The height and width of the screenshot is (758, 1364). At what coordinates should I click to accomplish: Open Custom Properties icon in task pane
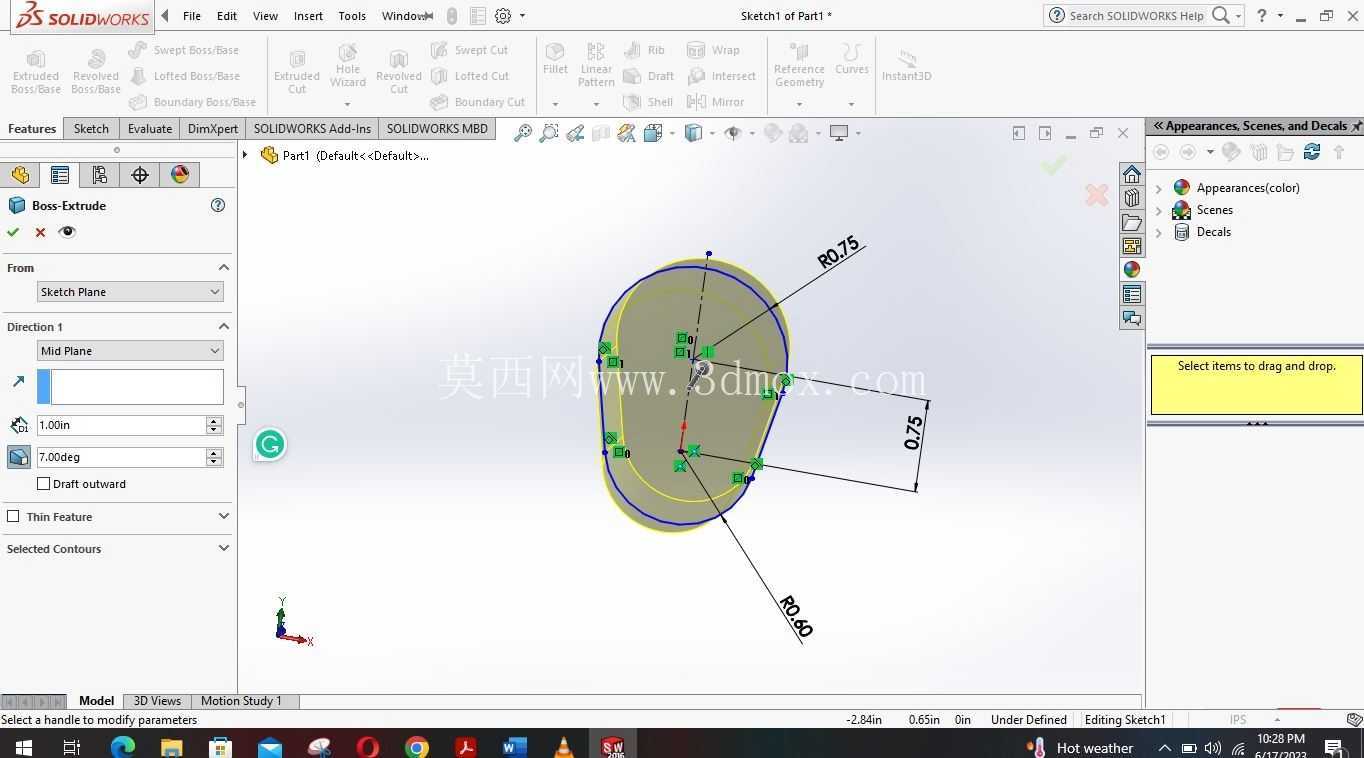tap(1131, 294)
